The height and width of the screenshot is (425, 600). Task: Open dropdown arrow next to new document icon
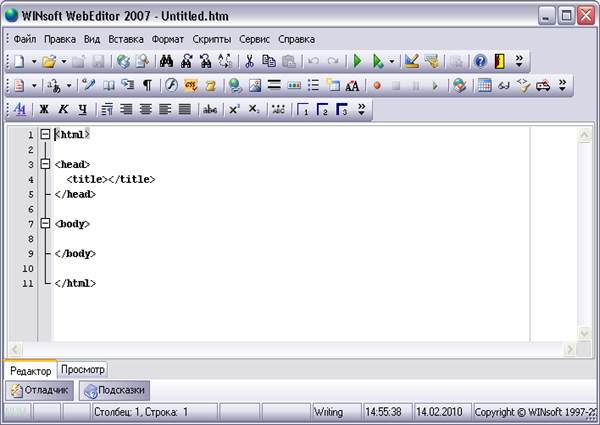34,61
